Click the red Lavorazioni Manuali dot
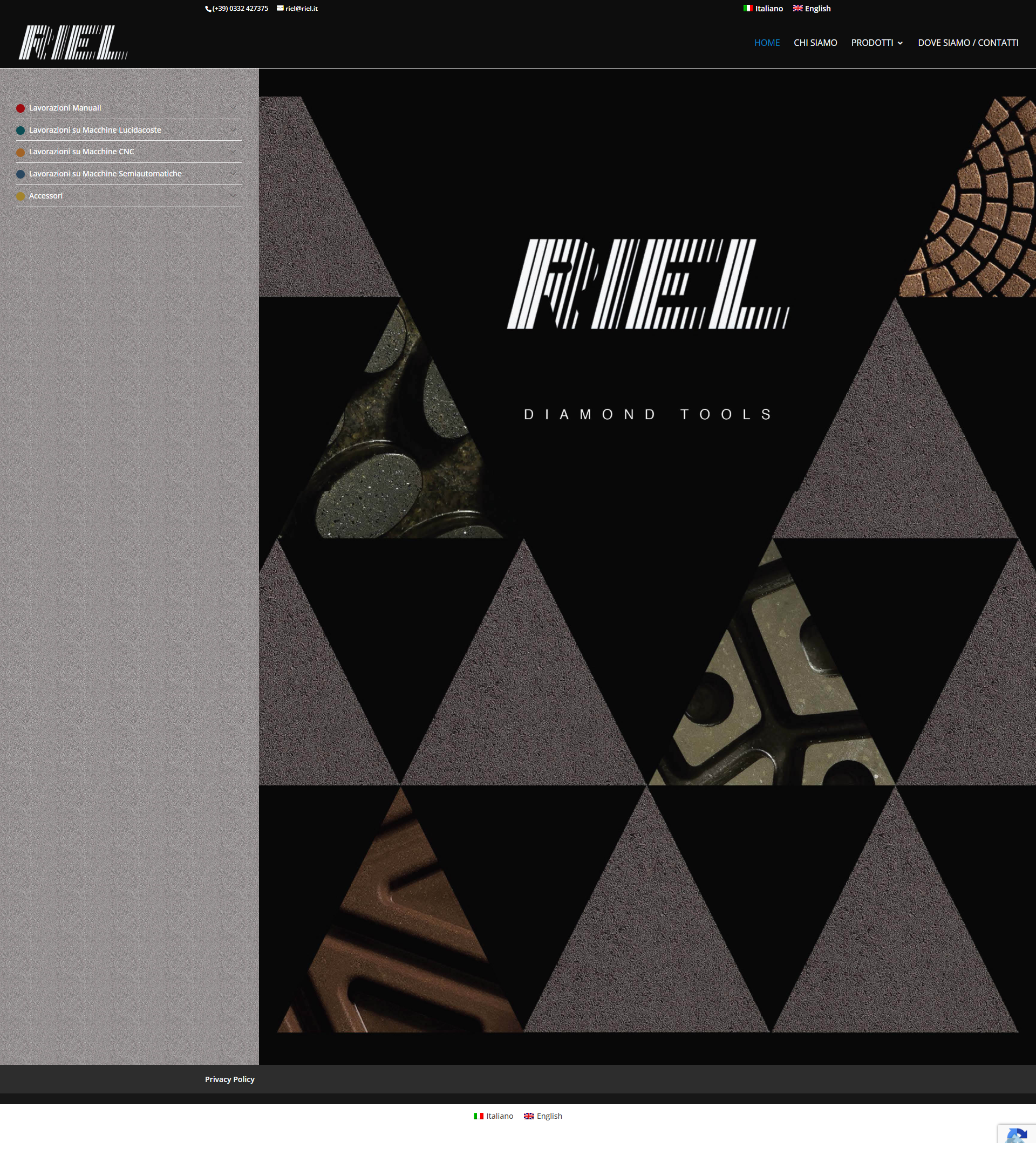Screen dimensions: 1036x1149 pyautogui.click(x=21, y=108)
